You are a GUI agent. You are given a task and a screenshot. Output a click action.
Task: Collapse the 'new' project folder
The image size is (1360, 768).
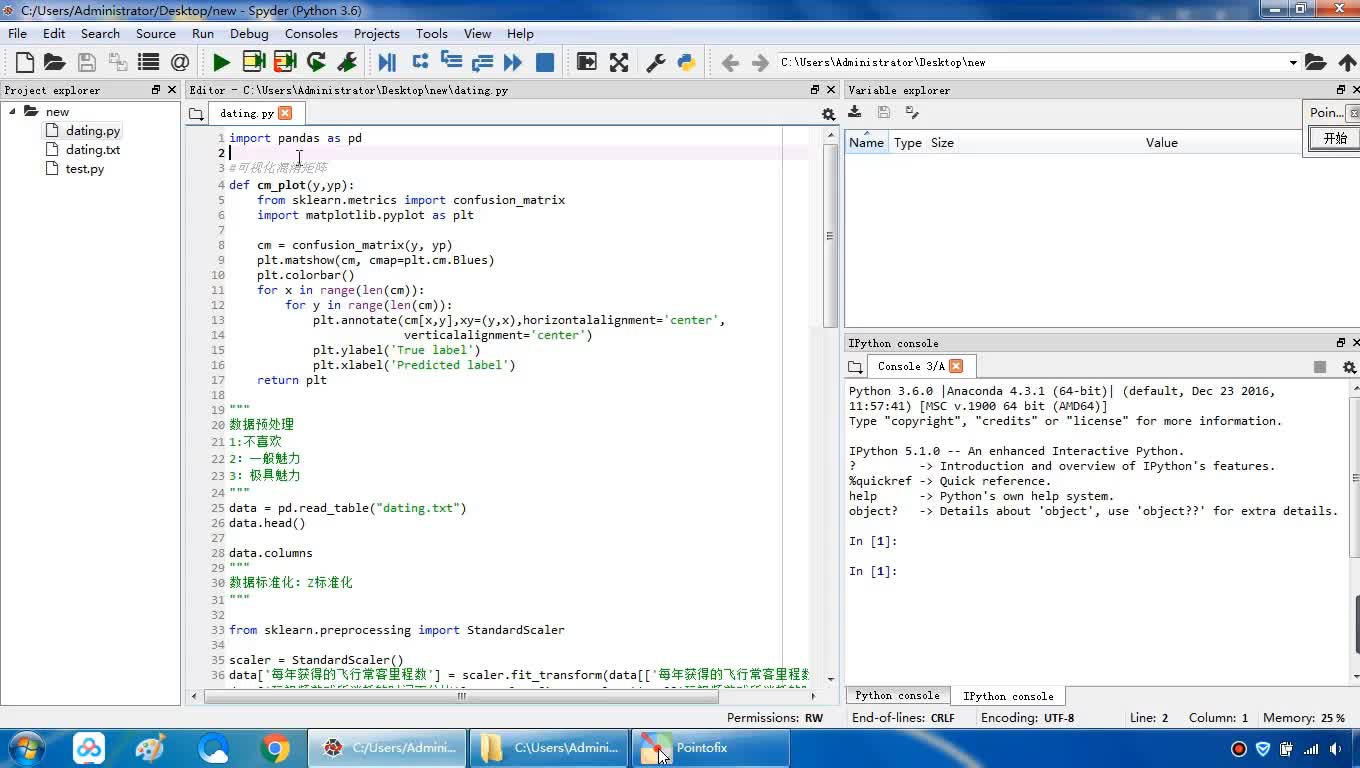click(13, 112)
